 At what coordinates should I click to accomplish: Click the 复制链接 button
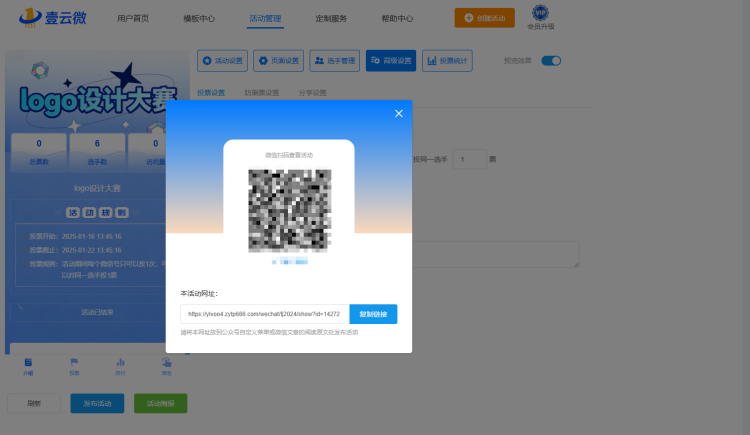[x=373, y=314]
